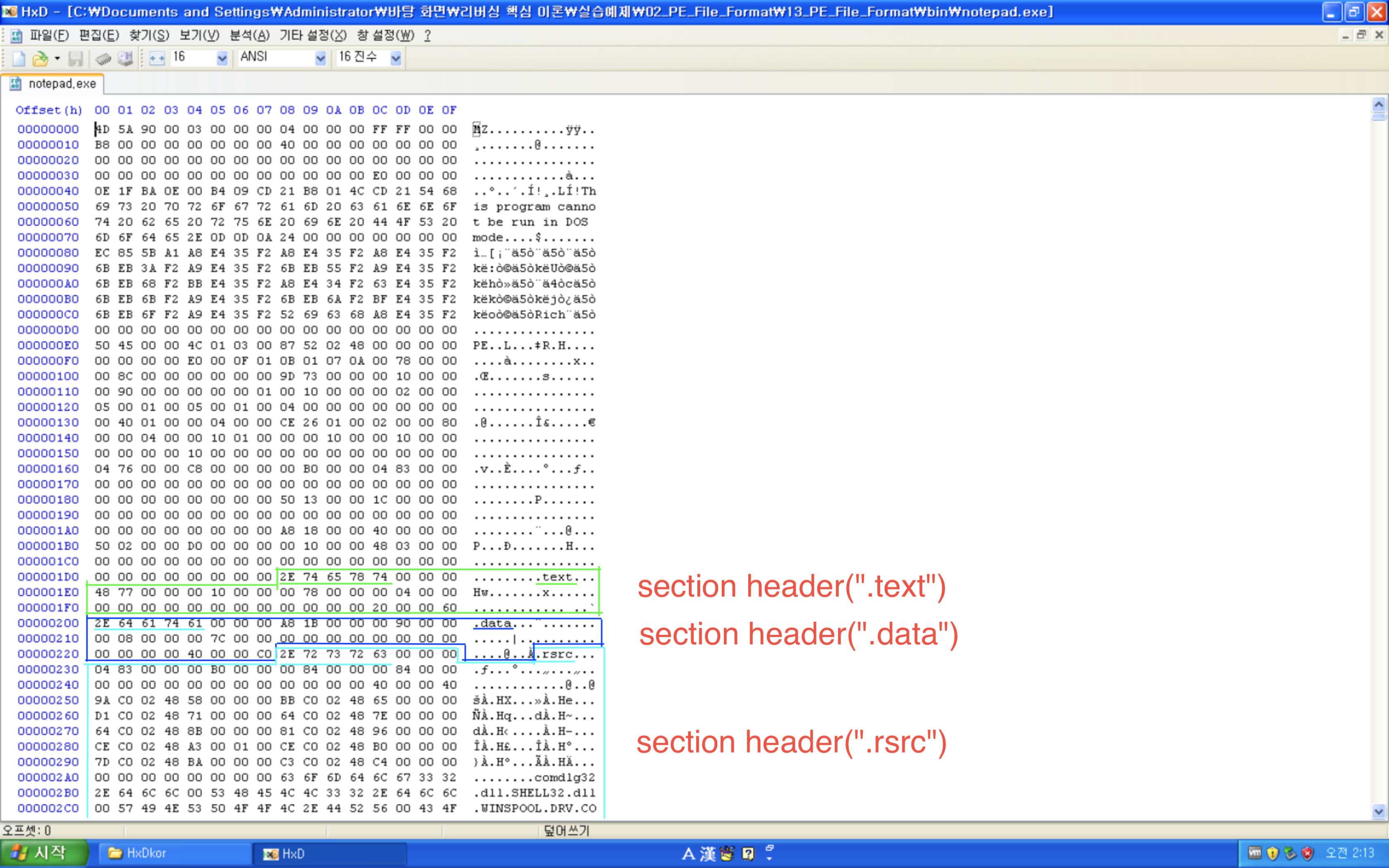Click the Save floppy disk icon
This screenshot has height=868, width=1389.
(x=75, y=59)
